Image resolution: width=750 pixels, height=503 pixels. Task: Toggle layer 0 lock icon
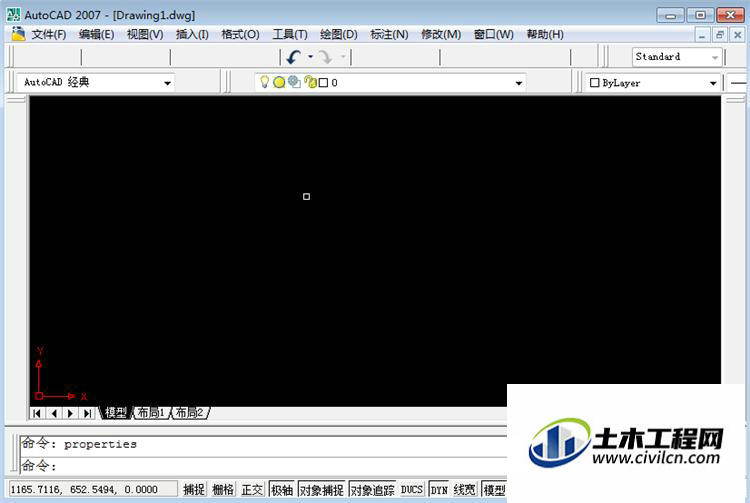click(310, 82)
